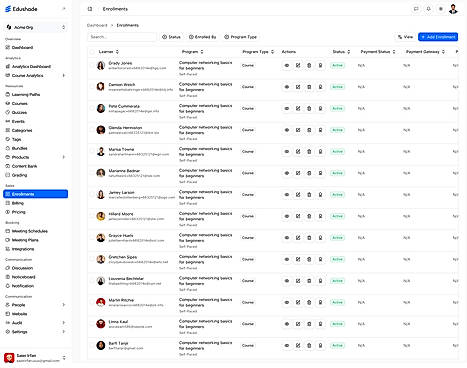Open user profile avatar in top right
The width and height of the screenshot is (467, 368).
453,9
